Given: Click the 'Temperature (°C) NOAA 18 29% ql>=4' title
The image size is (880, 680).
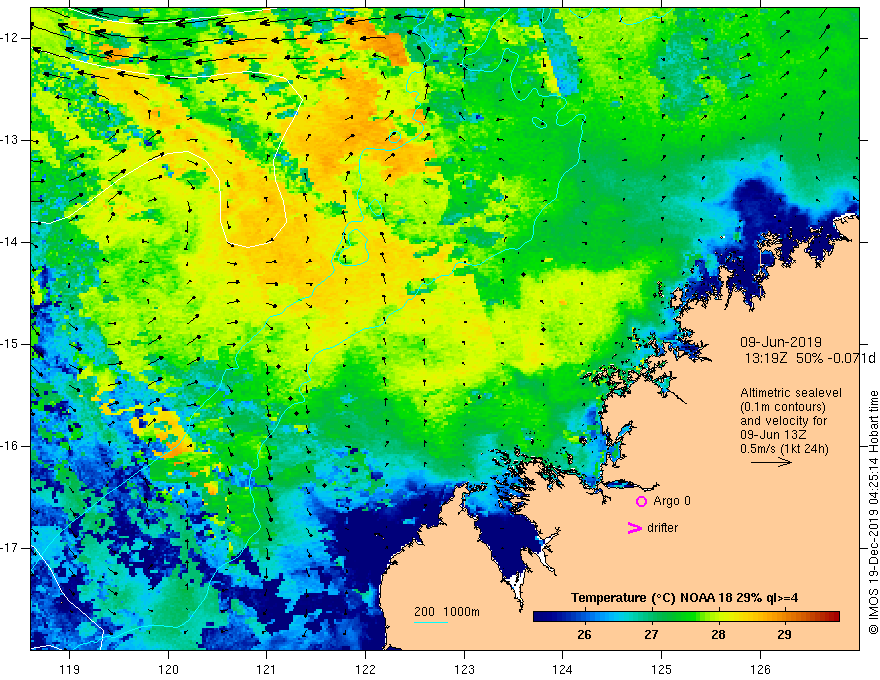Looking at the screenshot, I should tap(684, 598).
